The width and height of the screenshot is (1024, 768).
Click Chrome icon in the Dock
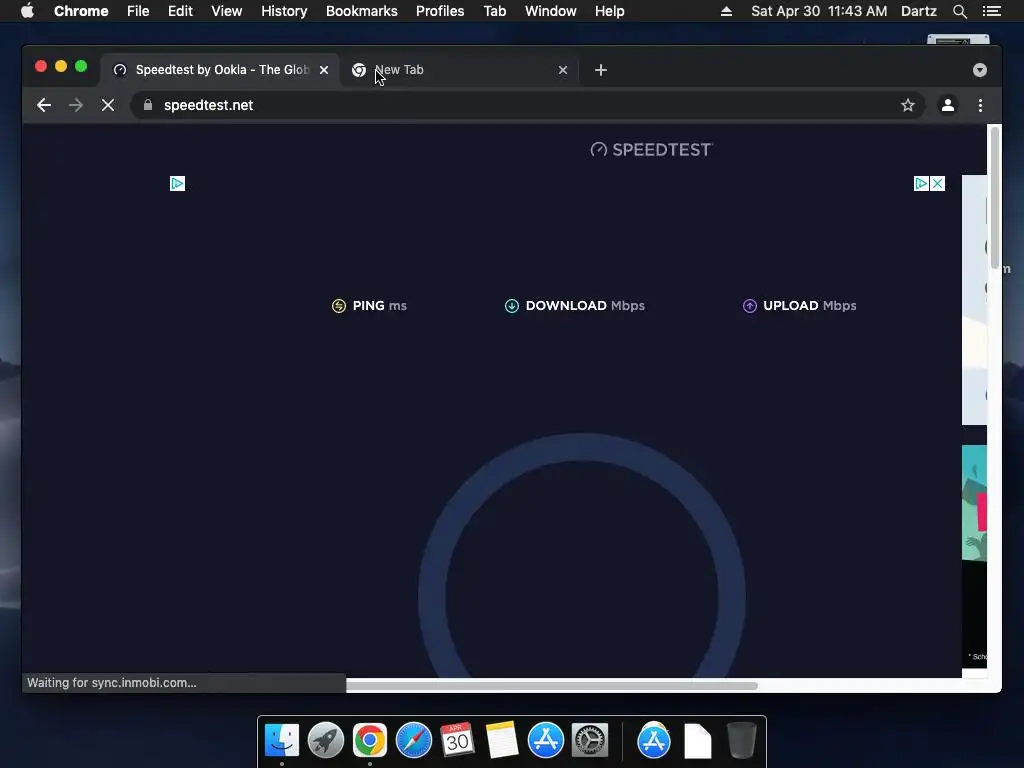[x=370, y=741]
